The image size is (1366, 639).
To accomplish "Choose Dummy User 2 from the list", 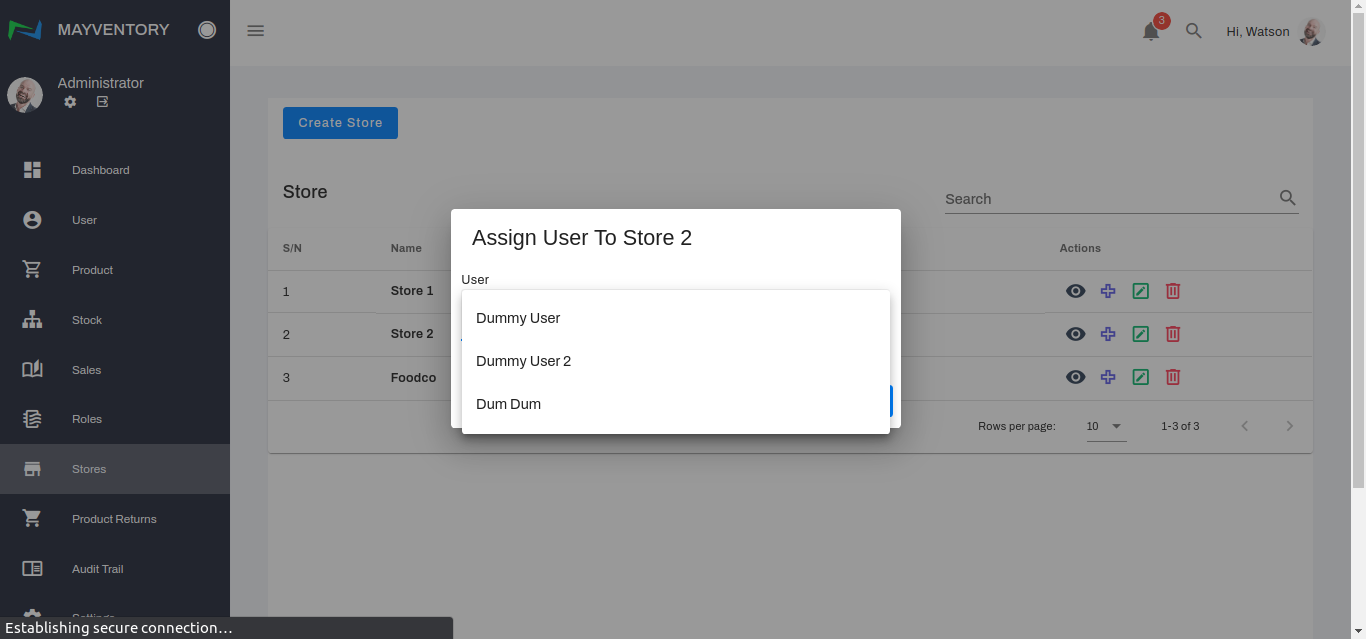I will pyautogui.click(x=523, y=361).
